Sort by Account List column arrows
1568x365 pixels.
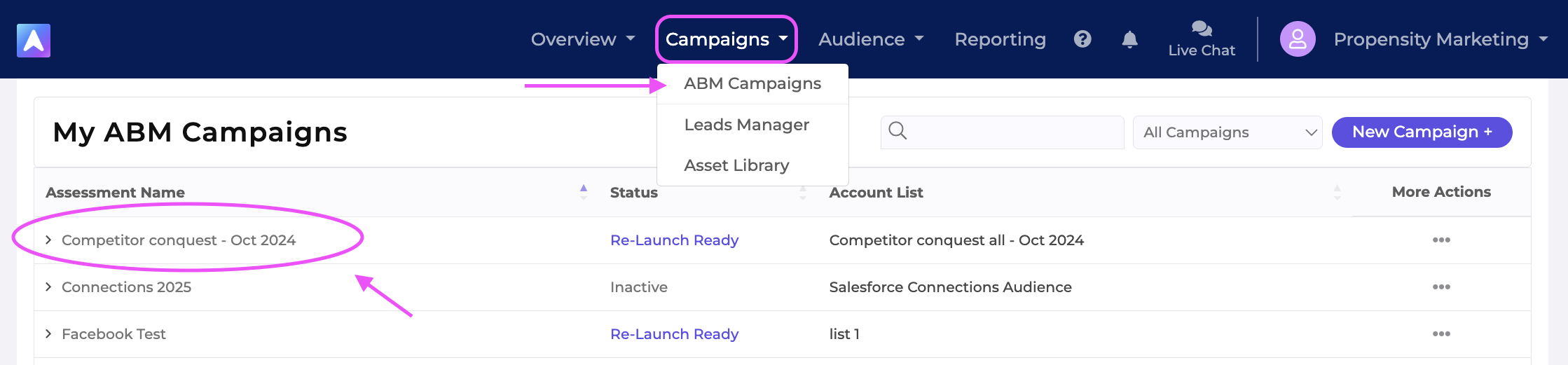1337,193
